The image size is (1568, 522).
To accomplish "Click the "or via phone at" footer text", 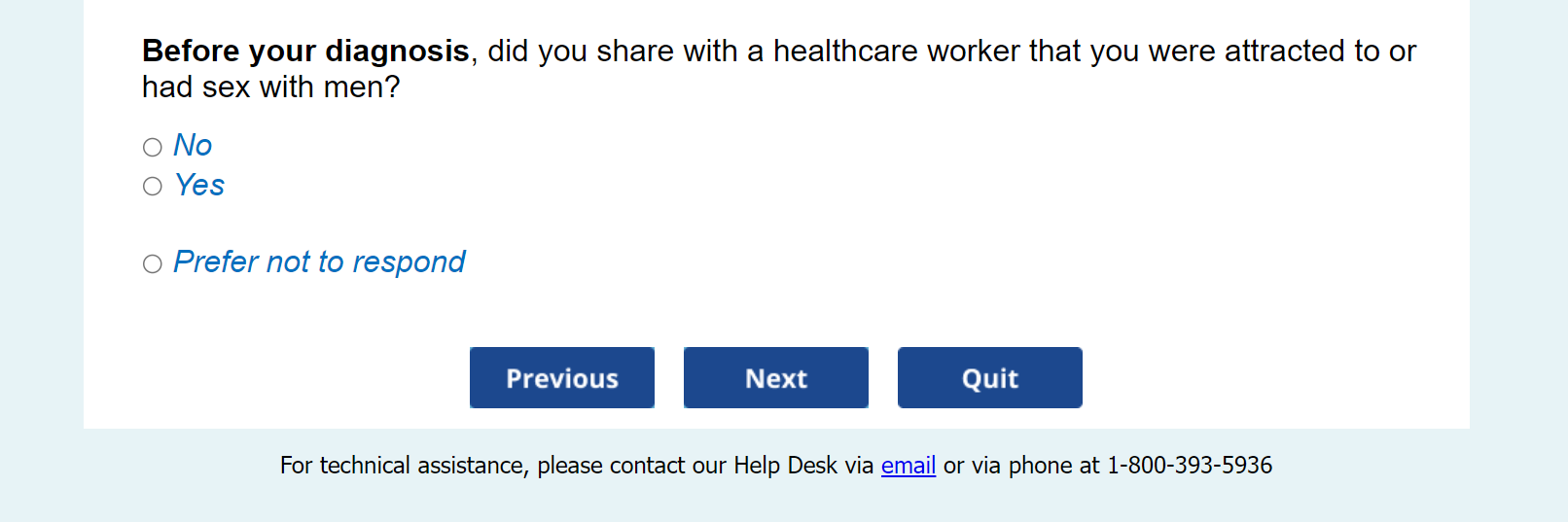I will 1020,466.
